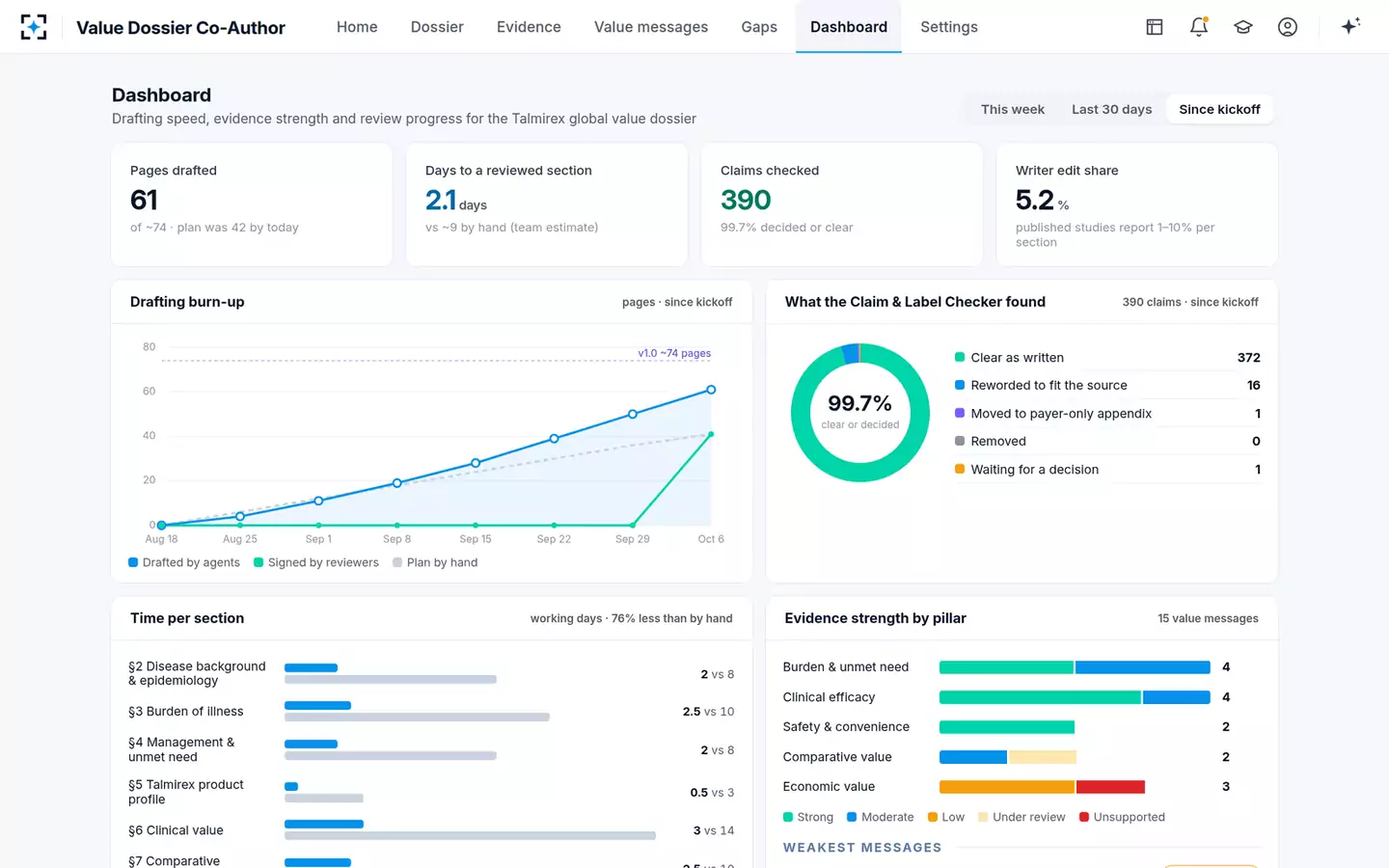This screenshot has height=868, width=1389.
Task: Click the Unsupported legend swatch
Action: (x=1084, y=817)
